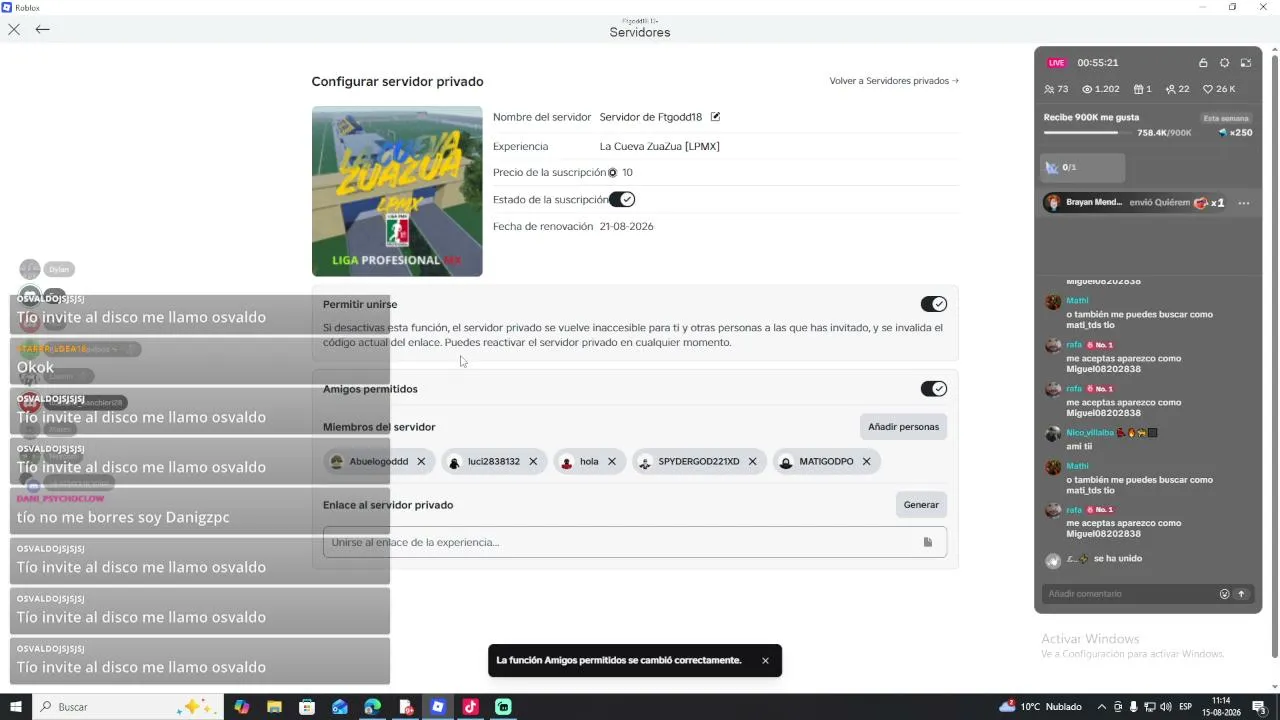Remove SPYDERGOD221XD from server members

click(752, 461)
